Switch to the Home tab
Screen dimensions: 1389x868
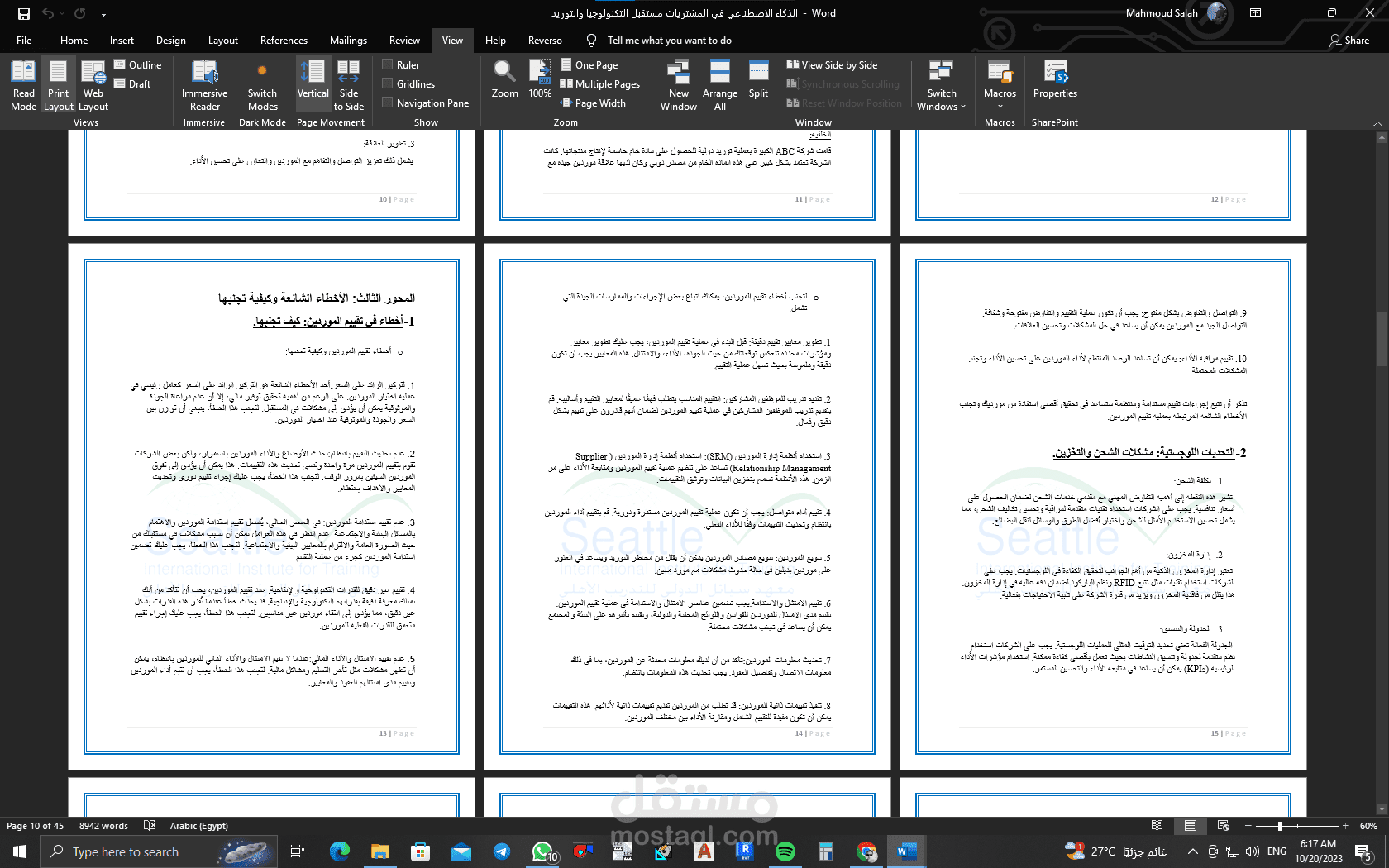click(74, 40)
